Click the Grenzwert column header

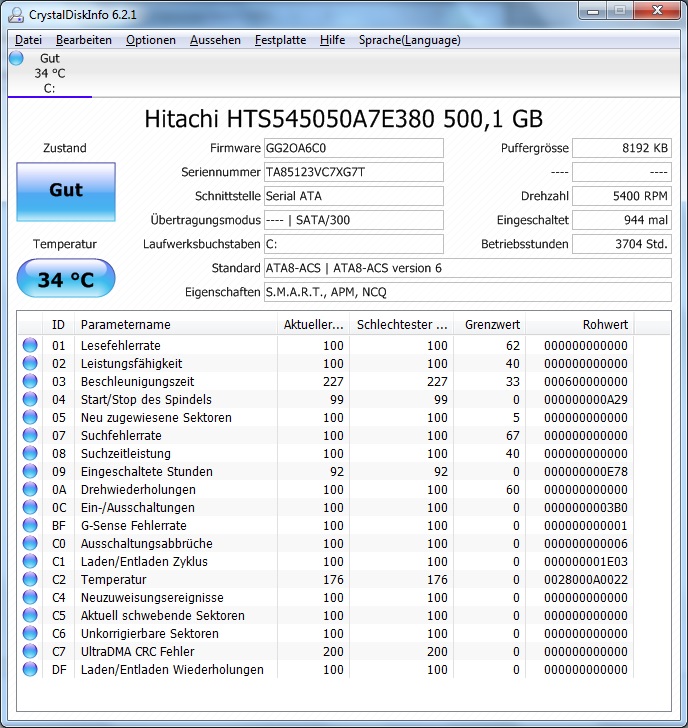[x=490, y=325]
